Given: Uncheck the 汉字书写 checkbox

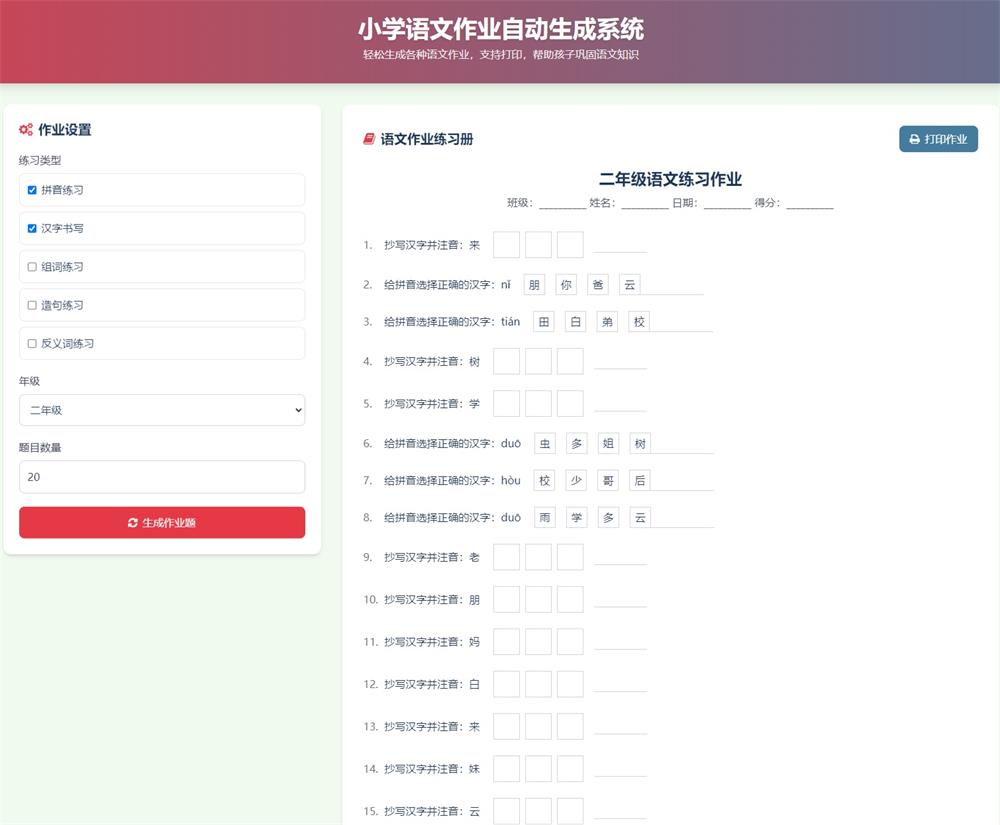Looking at the screenshot, I should [32, 228].
